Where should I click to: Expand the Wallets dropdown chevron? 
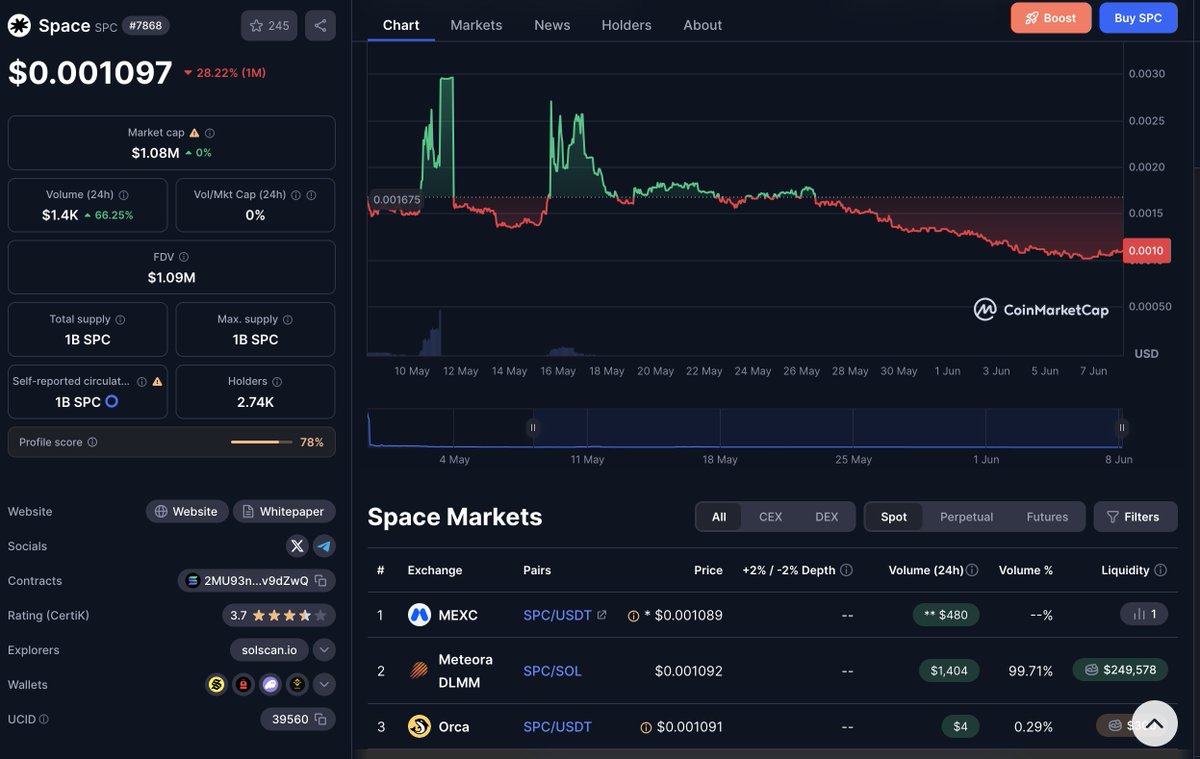[324, 685]
